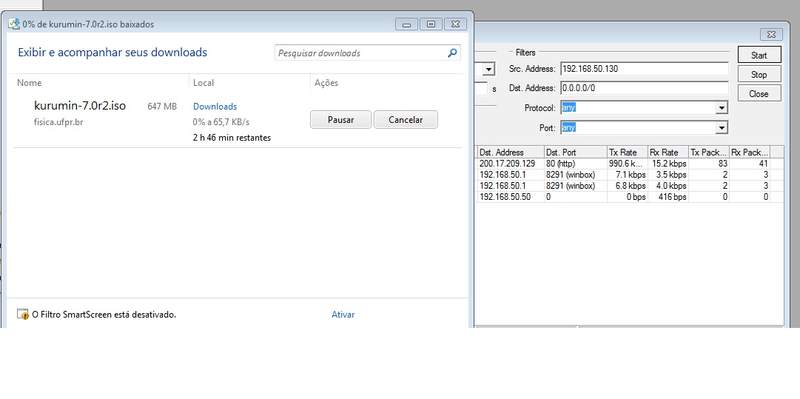Expand the Port dropdown arrow
The height and width of the screenshot is (399, 800).
tap(721, 128)
